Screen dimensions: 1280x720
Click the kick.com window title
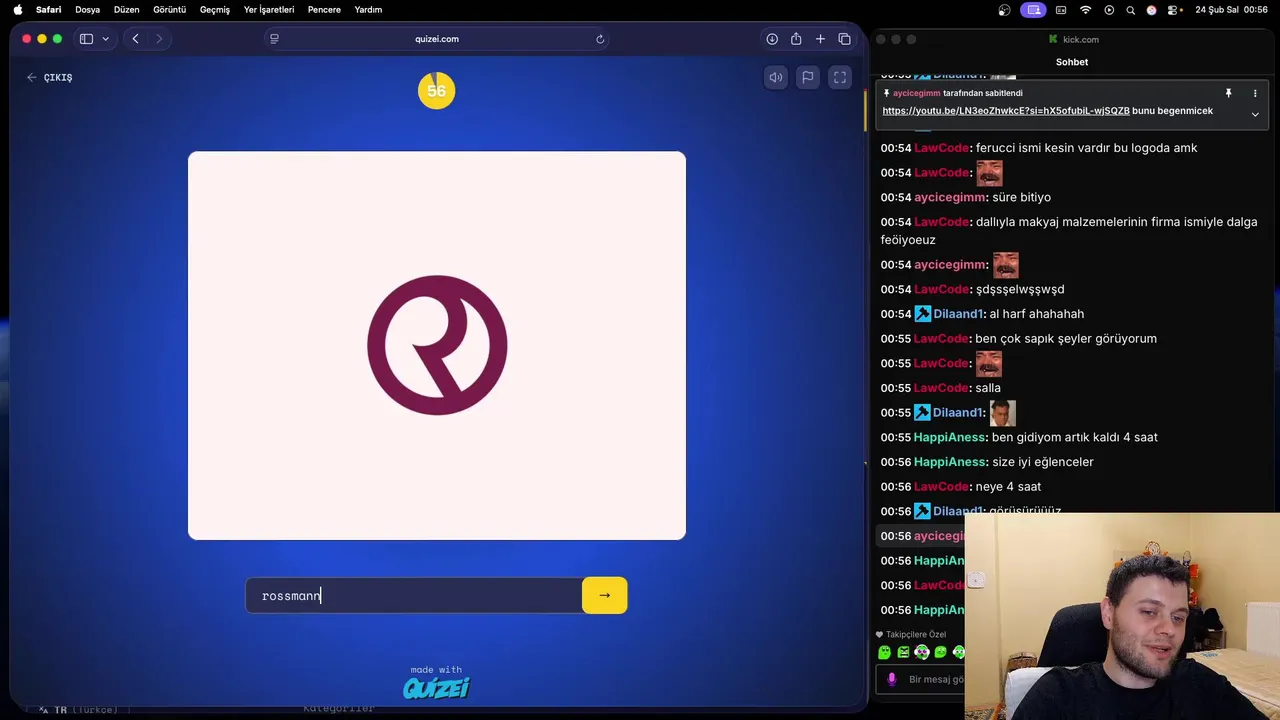[x=1080, y=39]
